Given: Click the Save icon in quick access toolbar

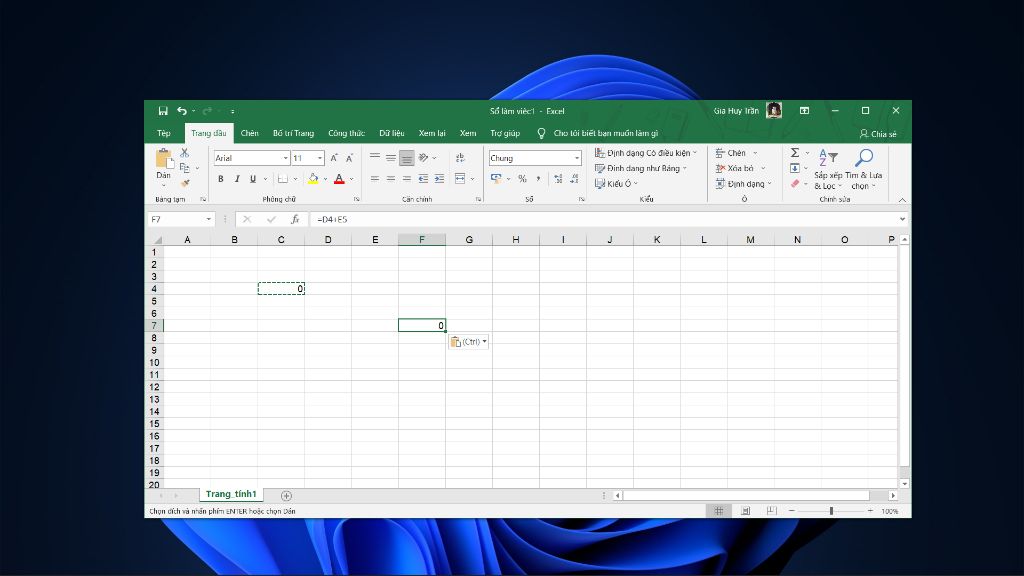Looking at the screenshot, I should point(163,111).
